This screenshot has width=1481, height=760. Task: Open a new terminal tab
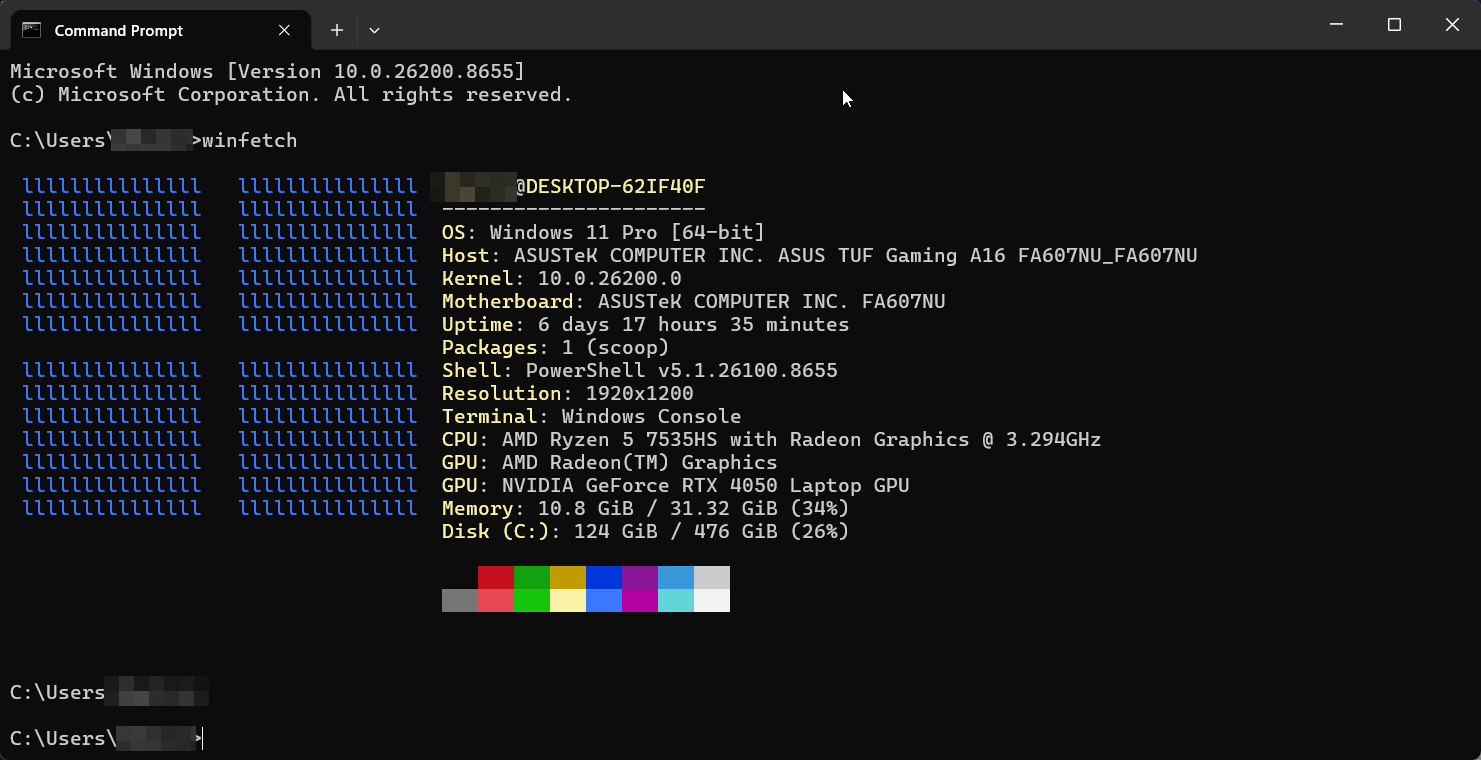[x=337, y=30]
